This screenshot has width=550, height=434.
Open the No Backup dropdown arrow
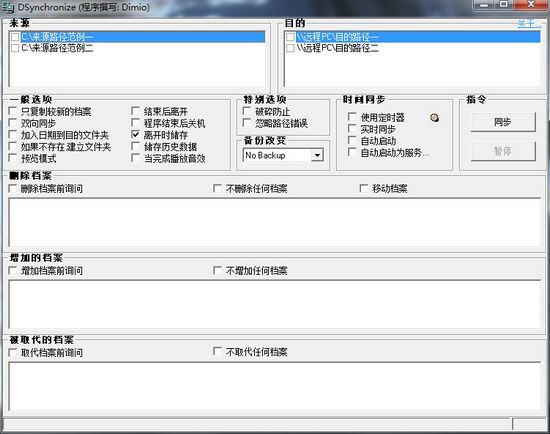click(317, 155)
